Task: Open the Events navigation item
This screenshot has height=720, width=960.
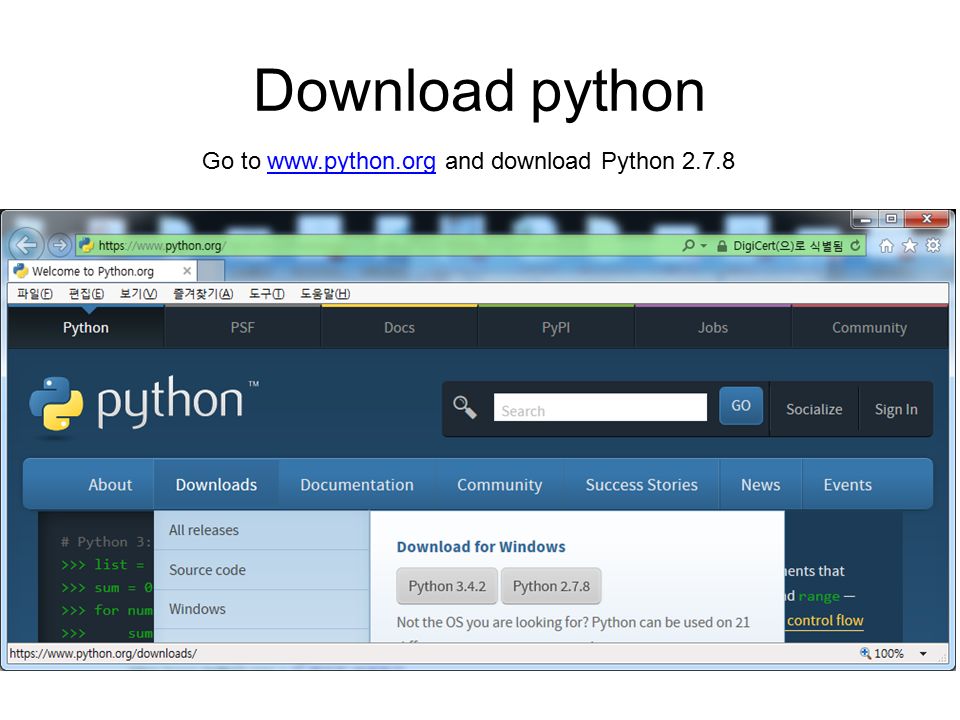Action: (x=847, y=484)
